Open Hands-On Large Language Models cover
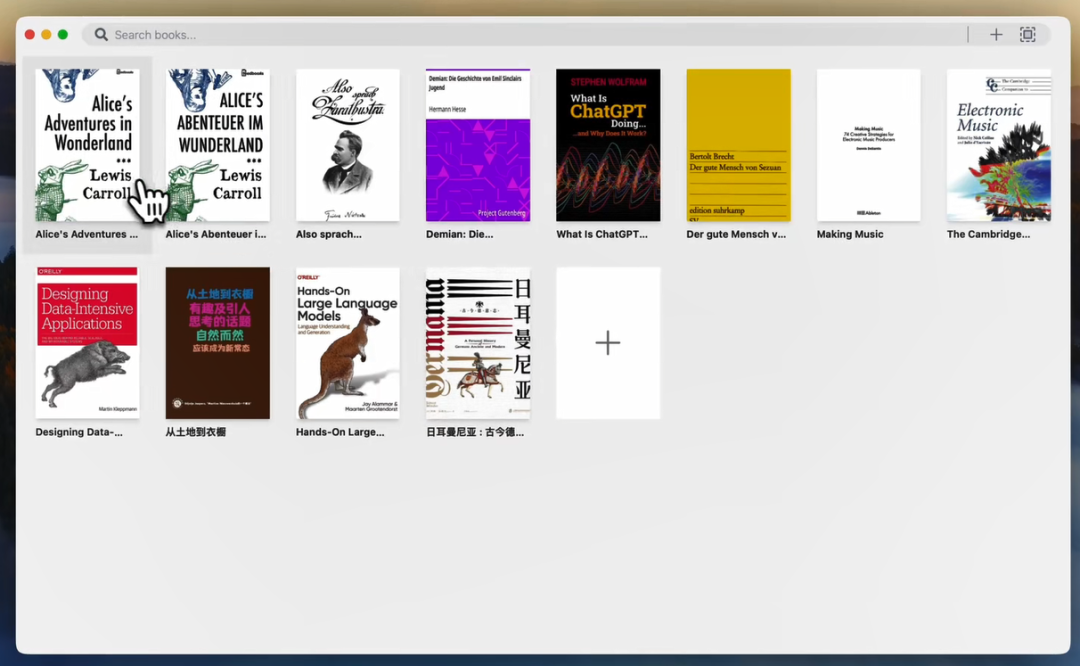The image size is (1080, 666). (x=348, y=343)
